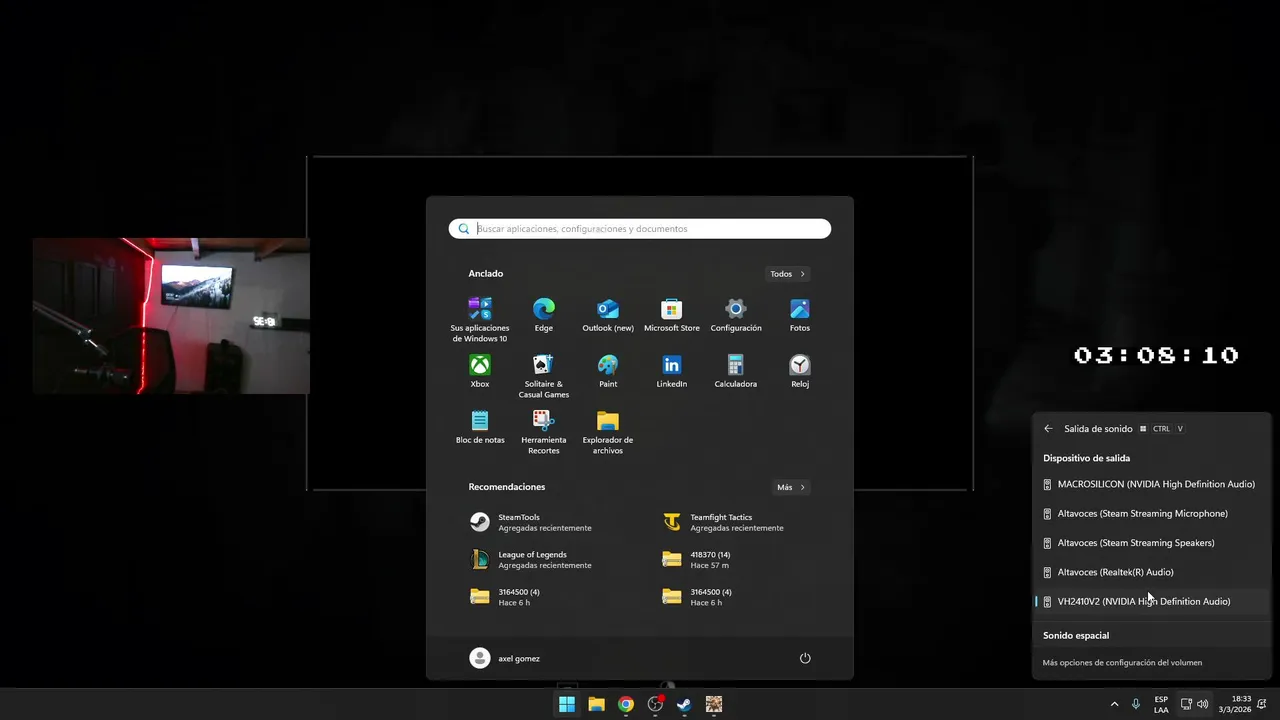This screenshot has width=1280, height=720.
Task: Click the microphone icon in system tray
Action: 1136,704
